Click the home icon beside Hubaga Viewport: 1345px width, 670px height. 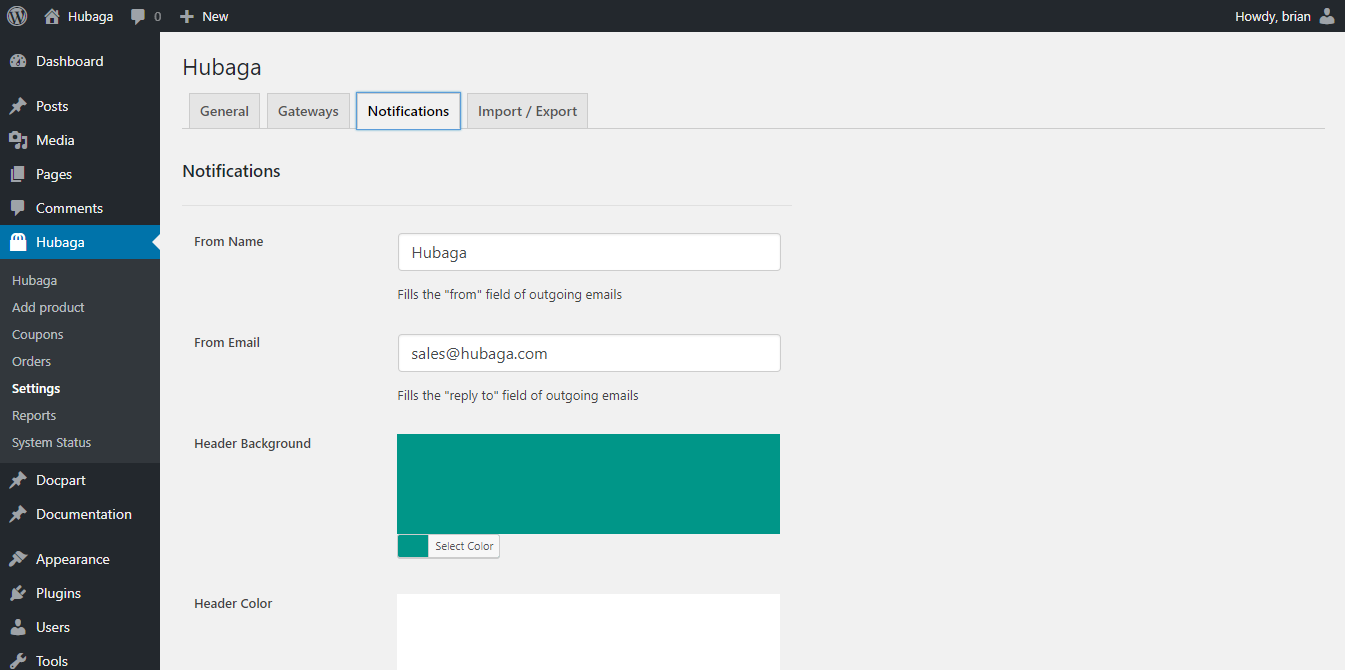(52, 16)
